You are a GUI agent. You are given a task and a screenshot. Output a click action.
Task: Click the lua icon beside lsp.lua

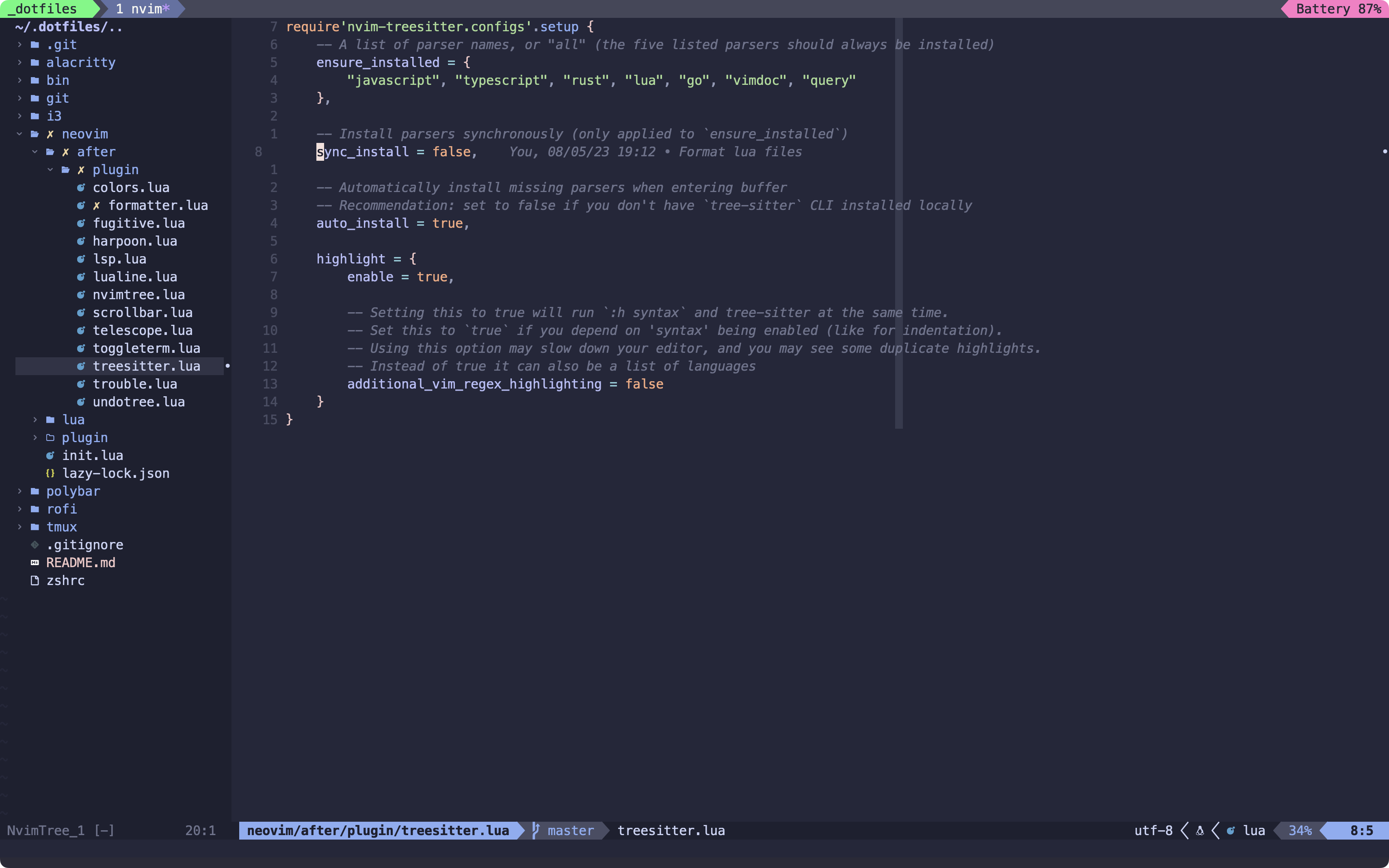(x=81, y=259)
